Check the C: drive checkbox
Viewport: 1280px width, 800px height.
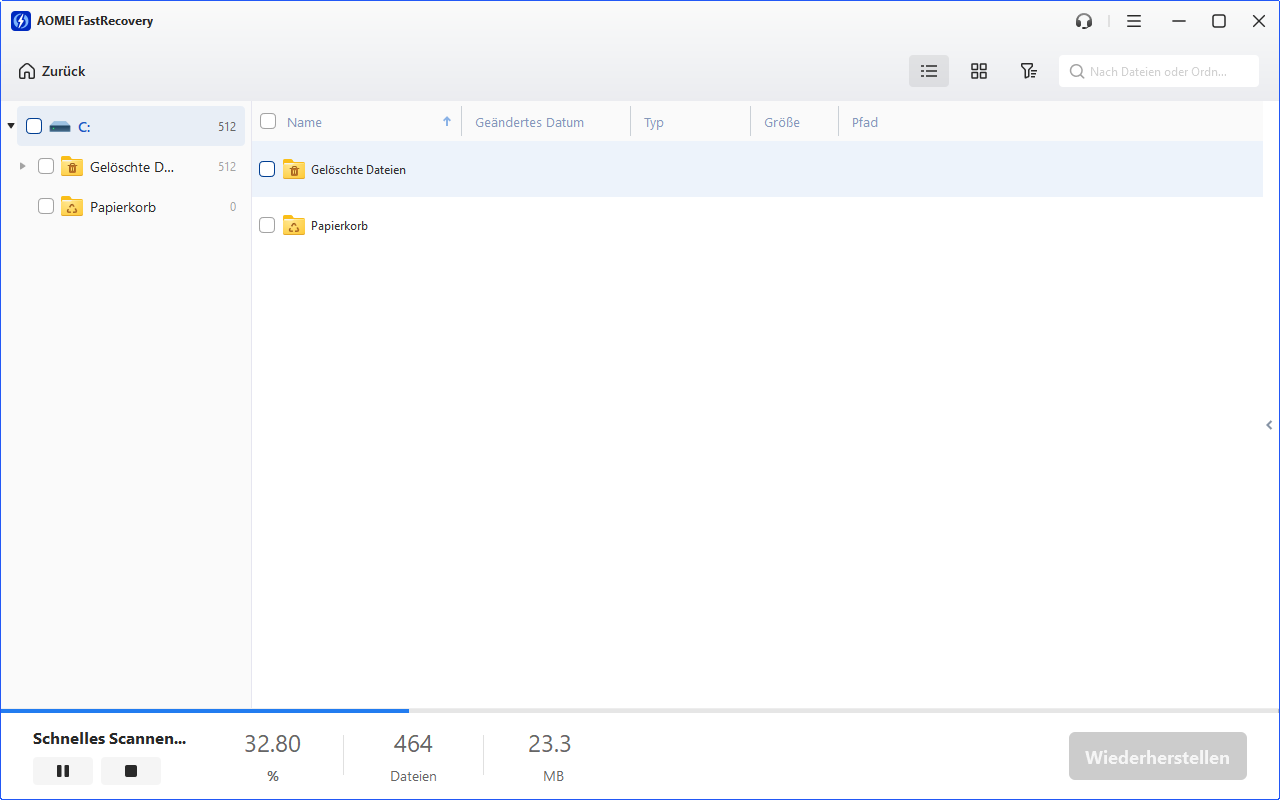click(x=34, y=126)
